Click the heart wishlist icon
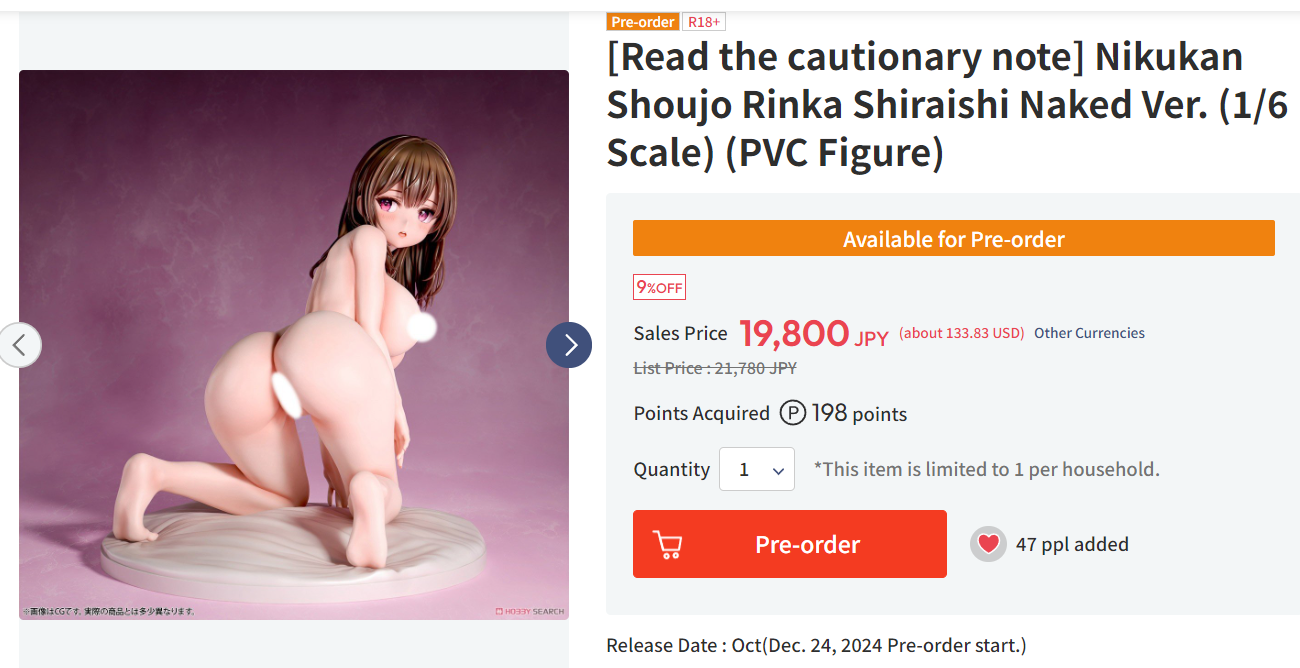 (988, 544)
